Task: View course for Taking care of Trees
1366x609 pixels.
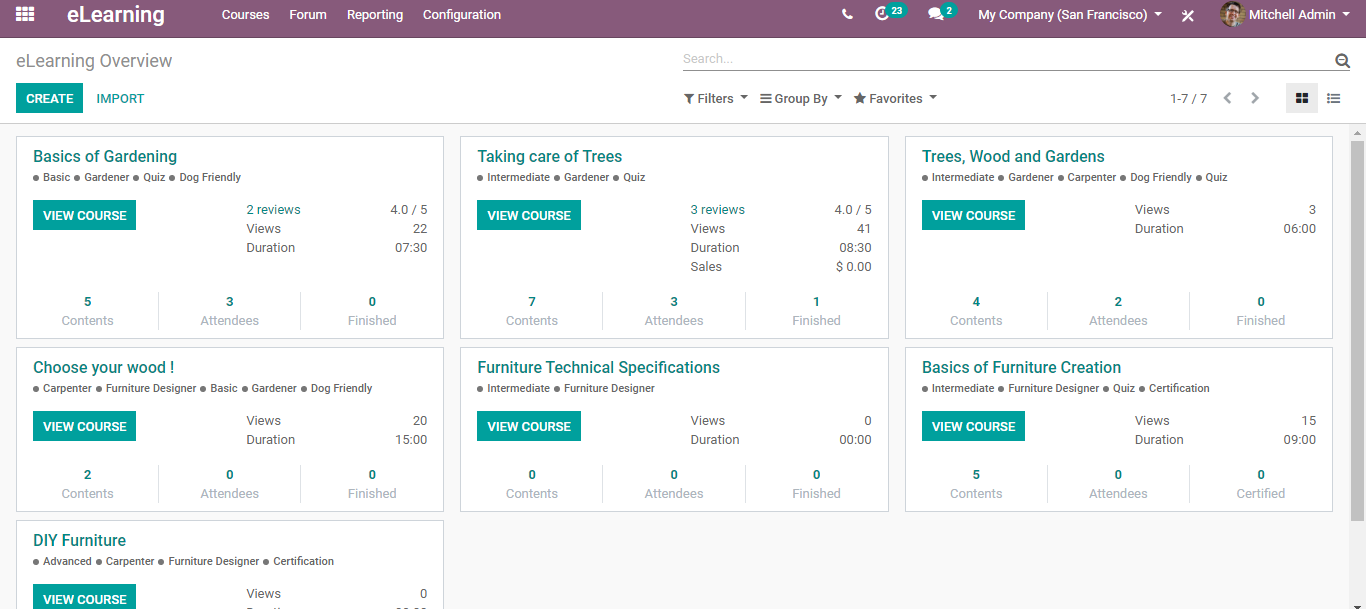Action: pyautogui.click(x=529, y=215)
